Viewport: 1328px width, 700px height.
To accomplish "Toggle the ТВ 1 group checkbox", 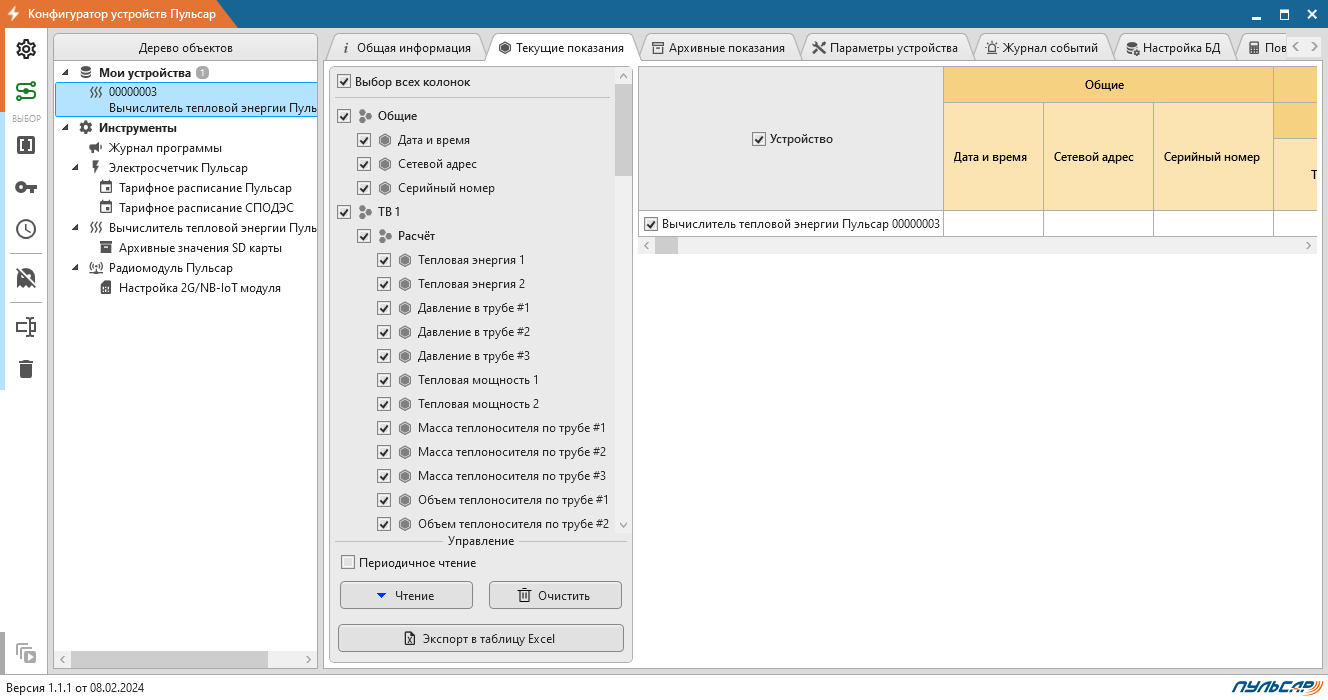I will 344,212.
